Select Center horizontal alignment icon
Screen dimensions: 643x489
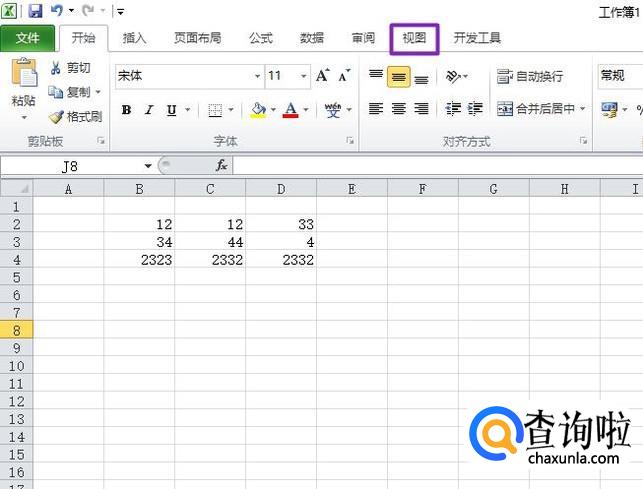tap(399, 109)
